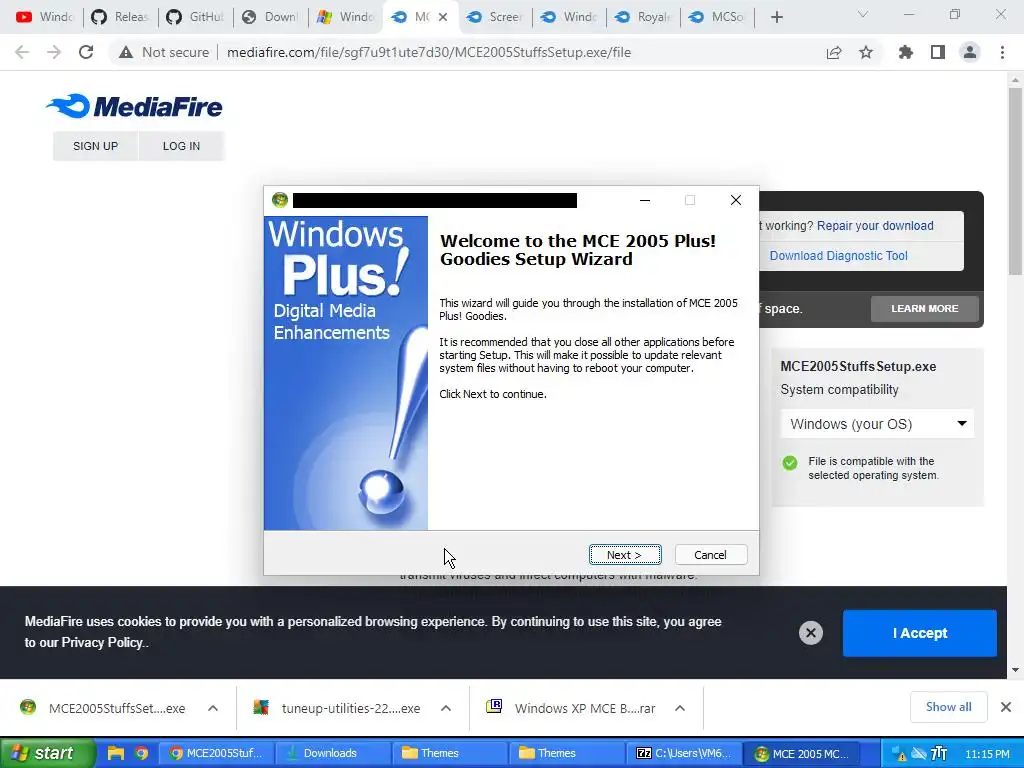Click the green compatibility checkmark icon
Image resolution: width=1024 pixels, height=768 pixels.
790,463
